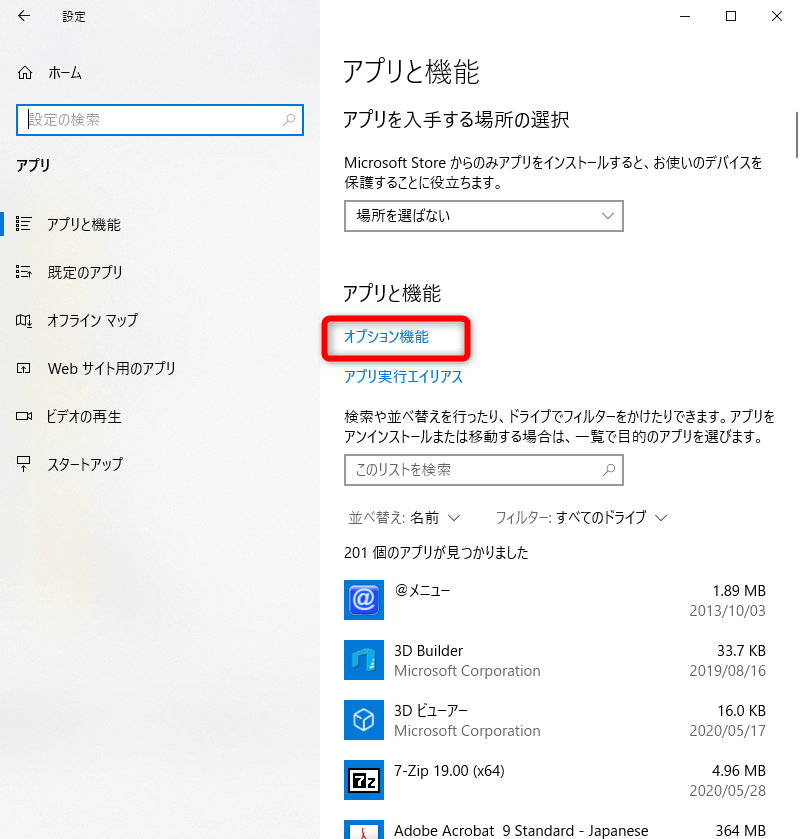Expand the 並べ替え: 名前 sort dropdown
The height and width of the screenshot is (839, 800).
click(x=403, y=518)
